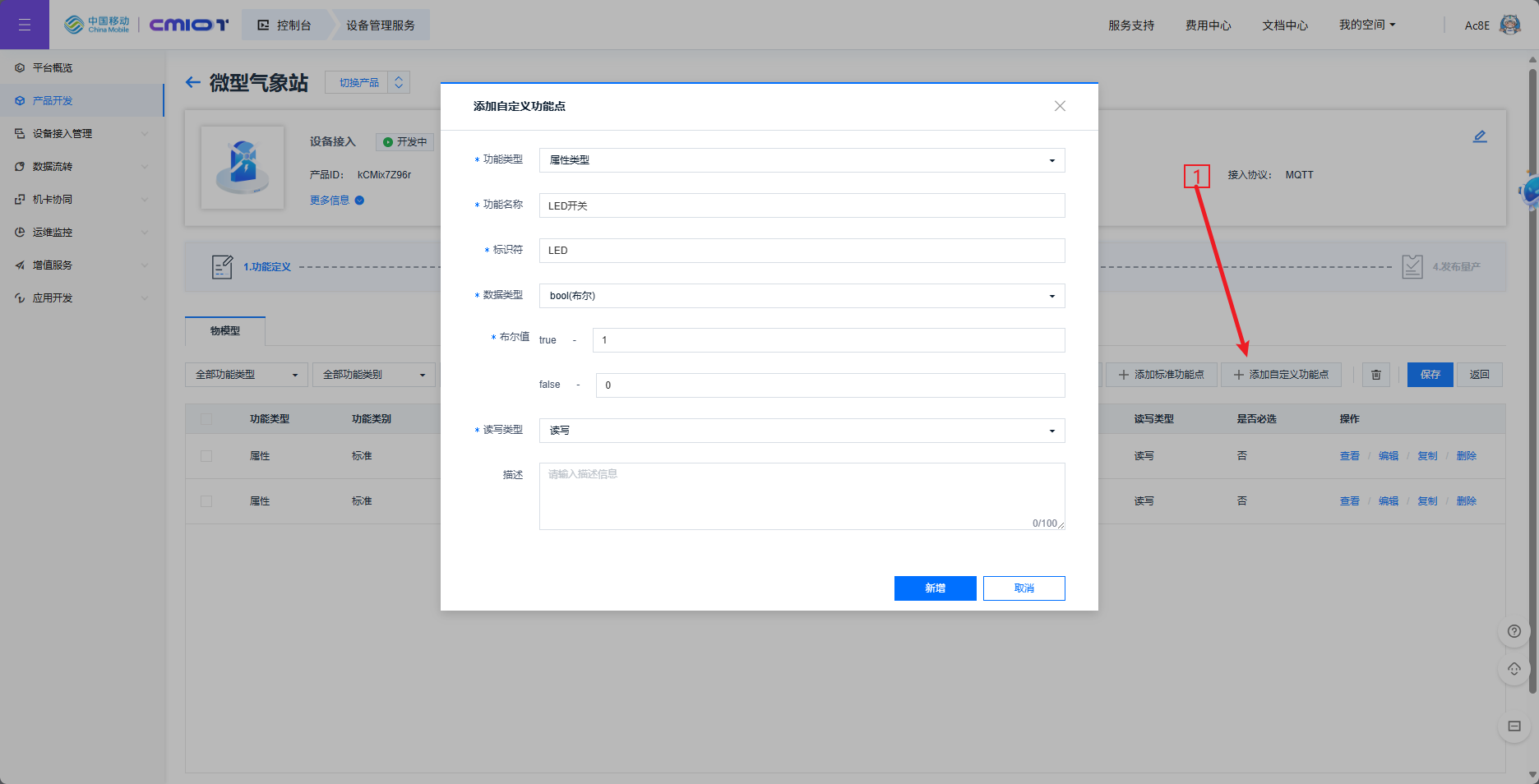Select the table header select-all checkbox

pos(206,419)
